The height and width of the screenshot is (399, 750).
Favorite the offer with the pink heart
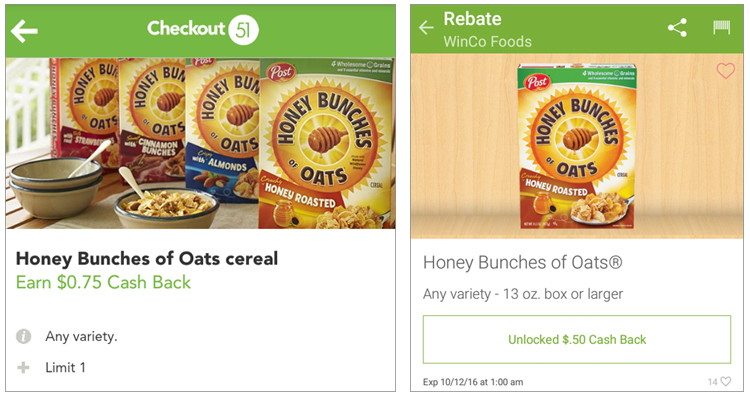[725, 71]
